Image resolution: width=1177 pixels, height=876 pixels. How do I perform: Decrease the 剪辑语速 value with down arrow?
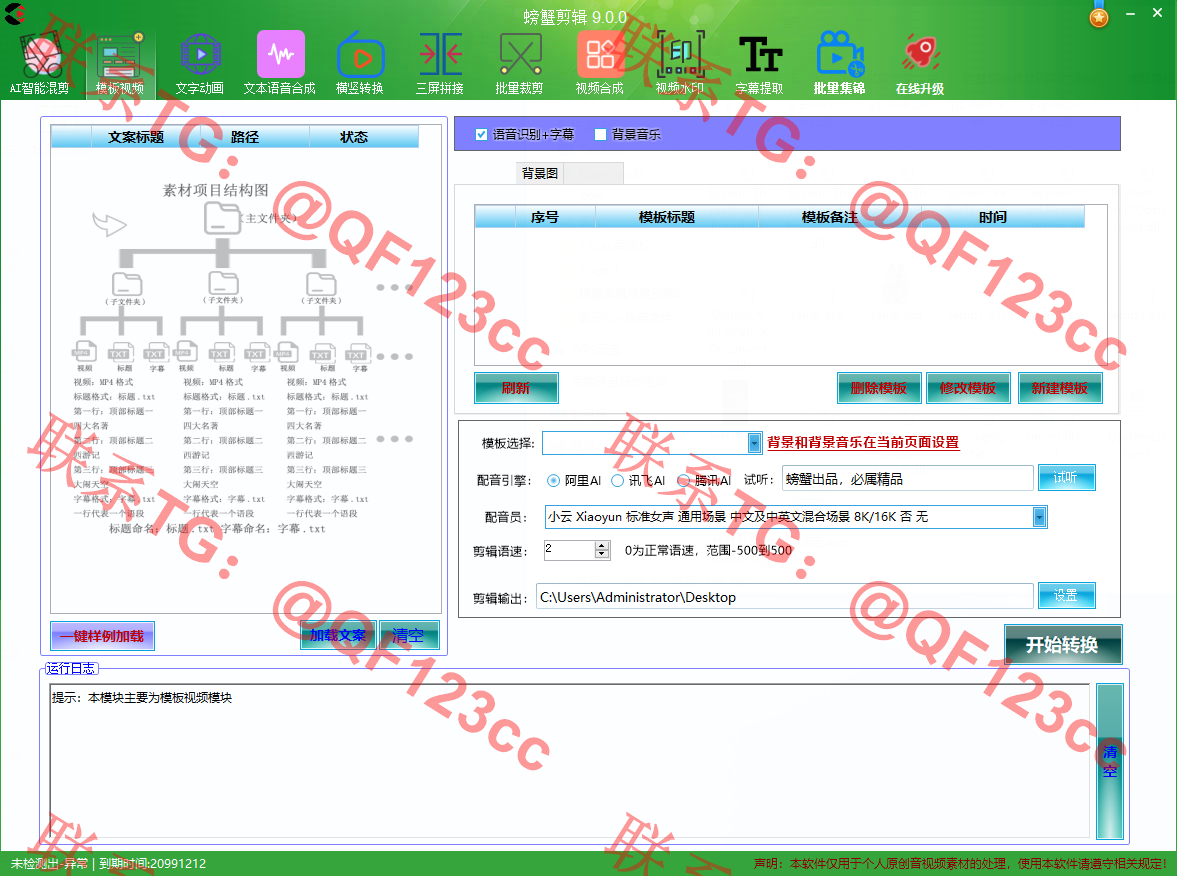(601, 555)
